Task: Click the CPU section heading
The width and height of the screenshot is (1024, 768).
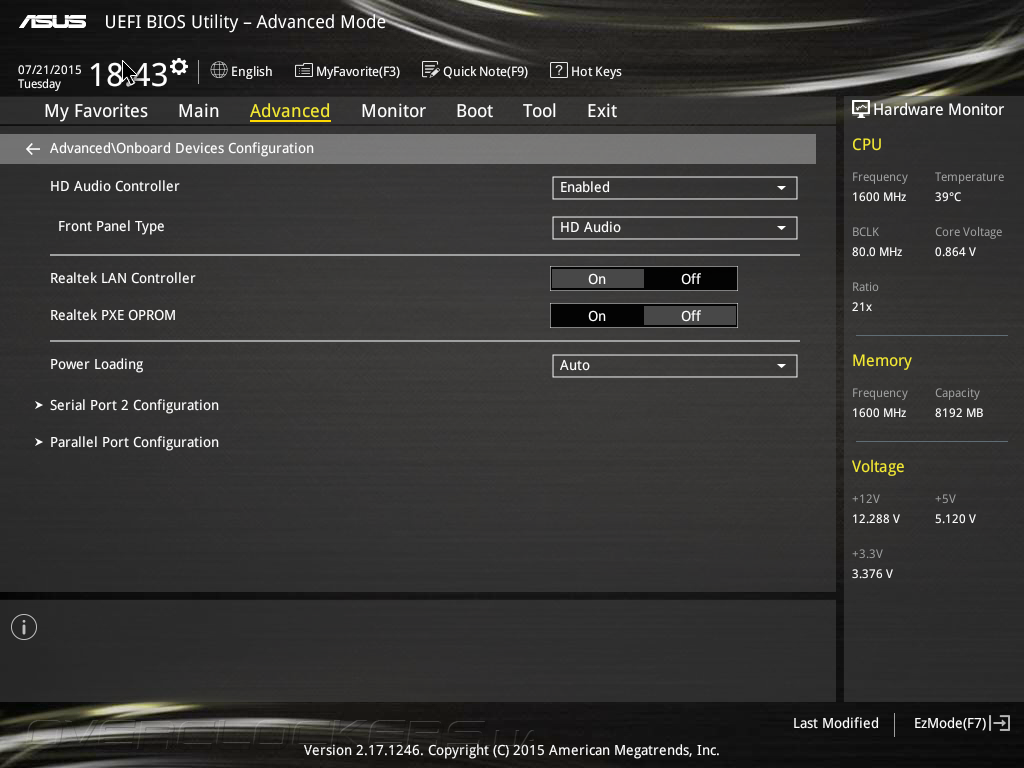Action: coord(867,144)
